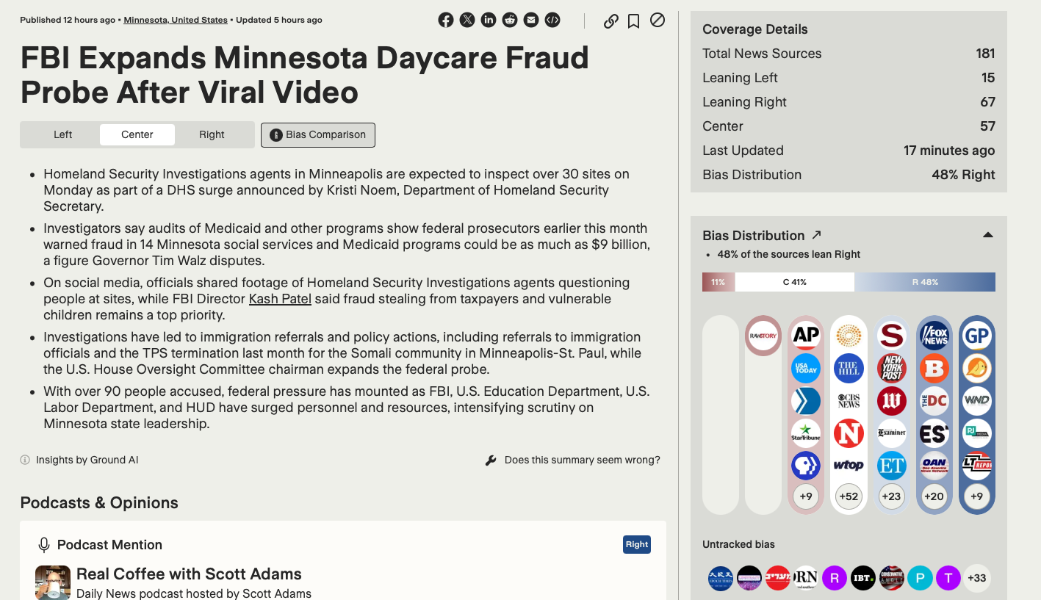1041x600 pixels.
Task: Click the Fox News source logo
Action: click(934, 336)
